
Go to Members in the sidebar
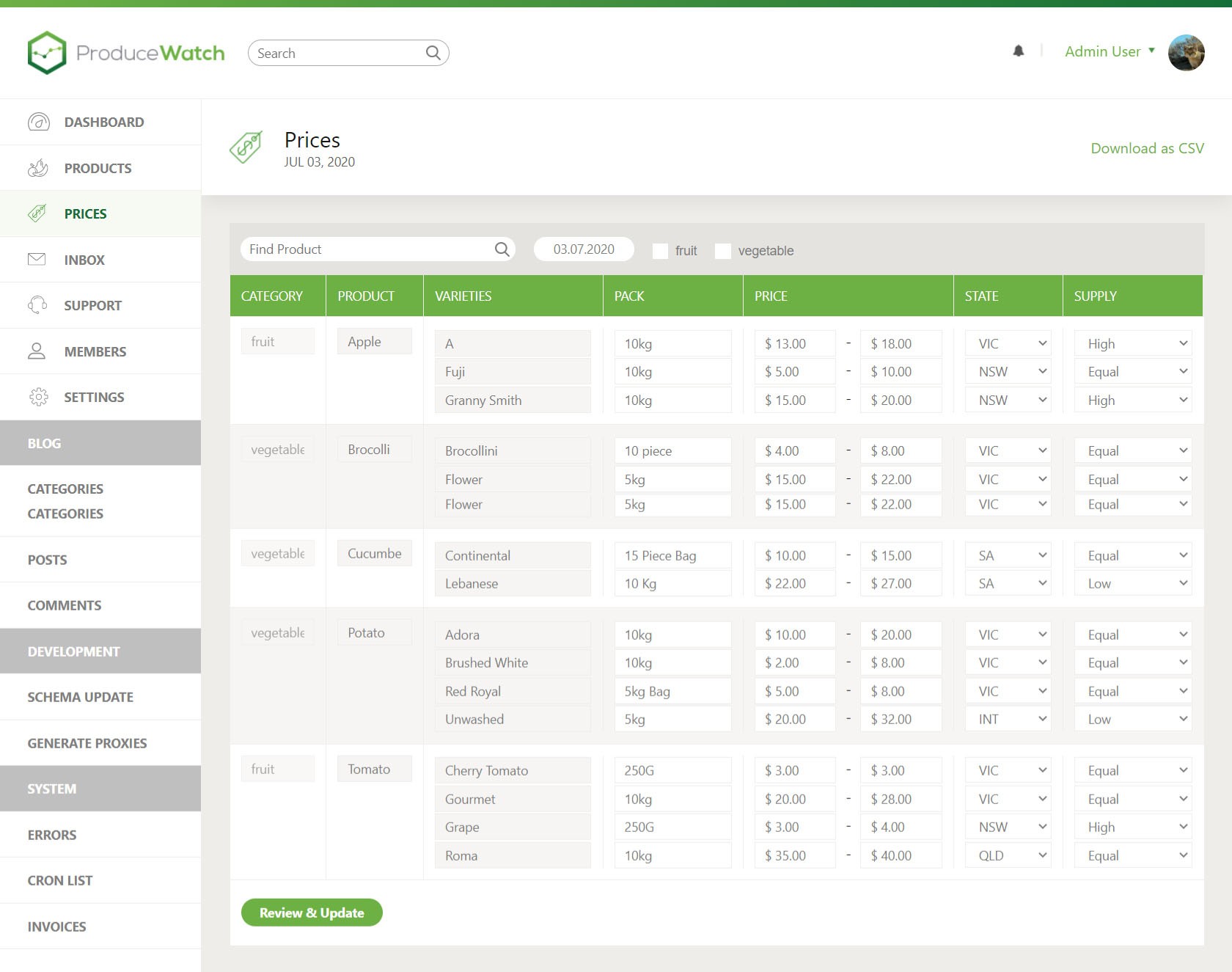point(95,351)
